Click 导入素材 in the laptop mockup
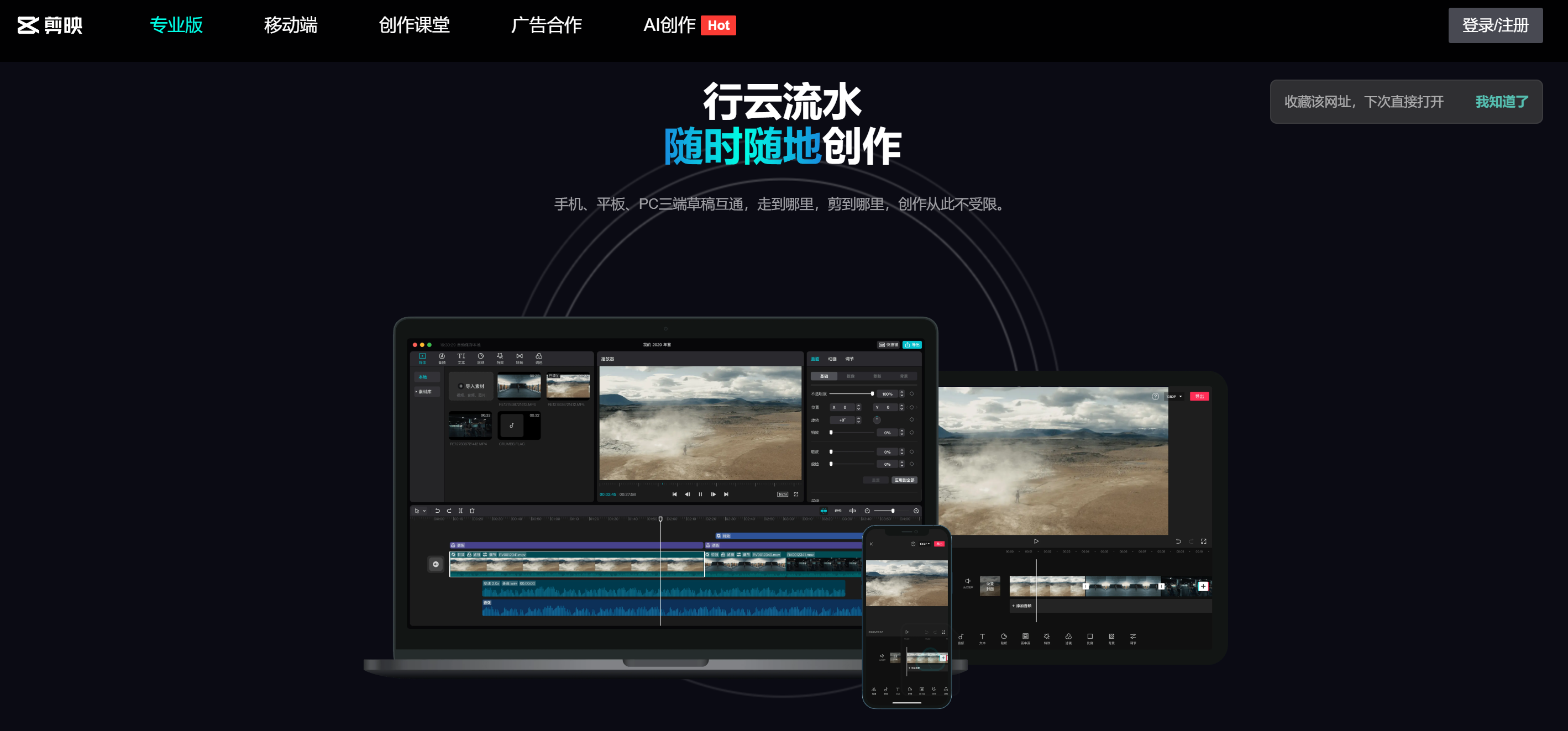The height and width of the screenshot is (731, 1568). tap(471, 386)
